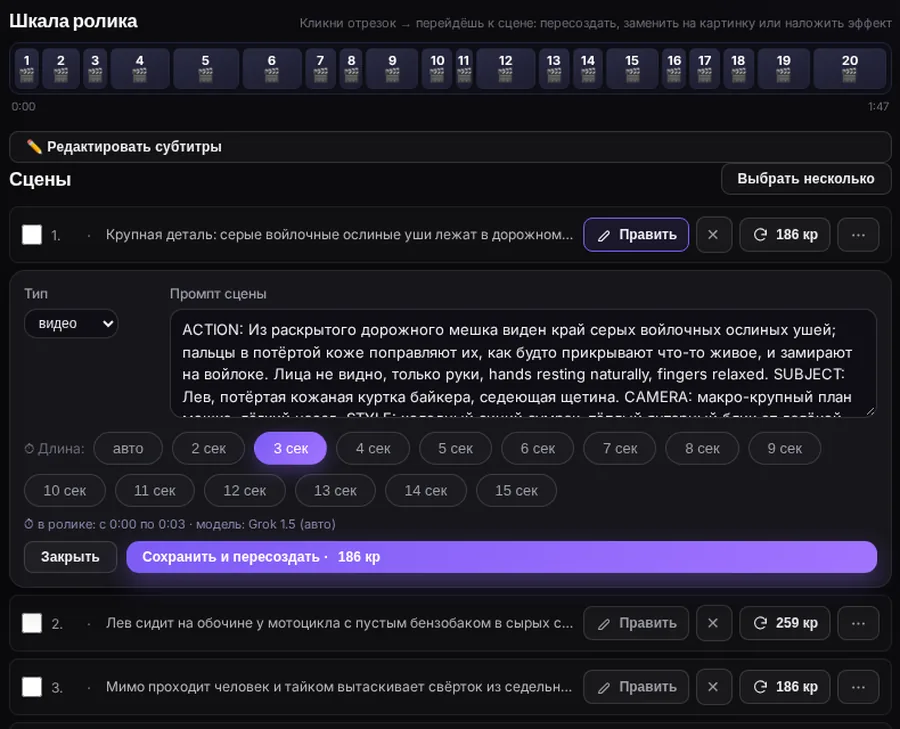
Task: Set length to авто
Action: coord(128,448)
